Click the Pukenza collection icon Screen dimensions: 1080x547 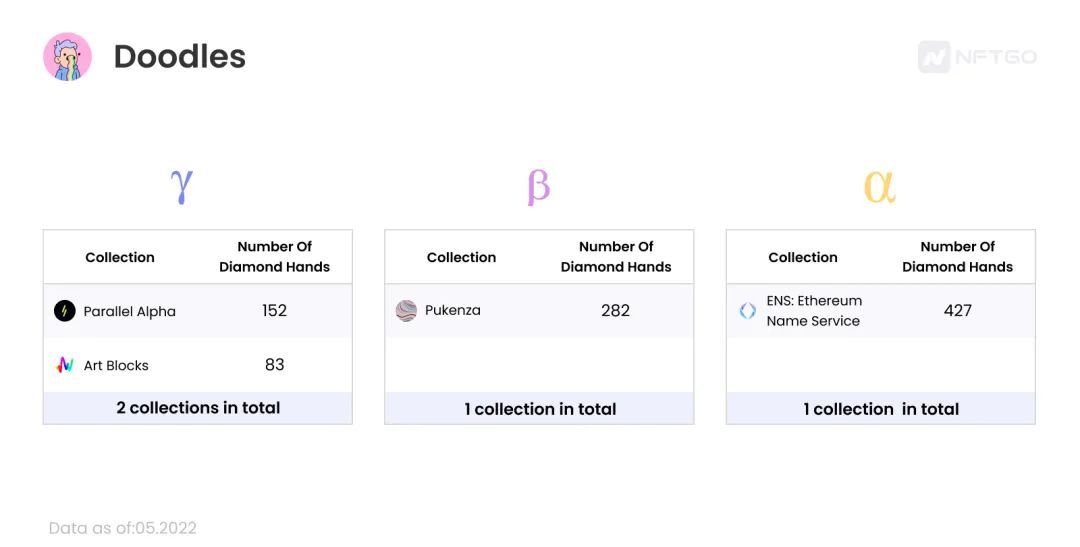406,311
